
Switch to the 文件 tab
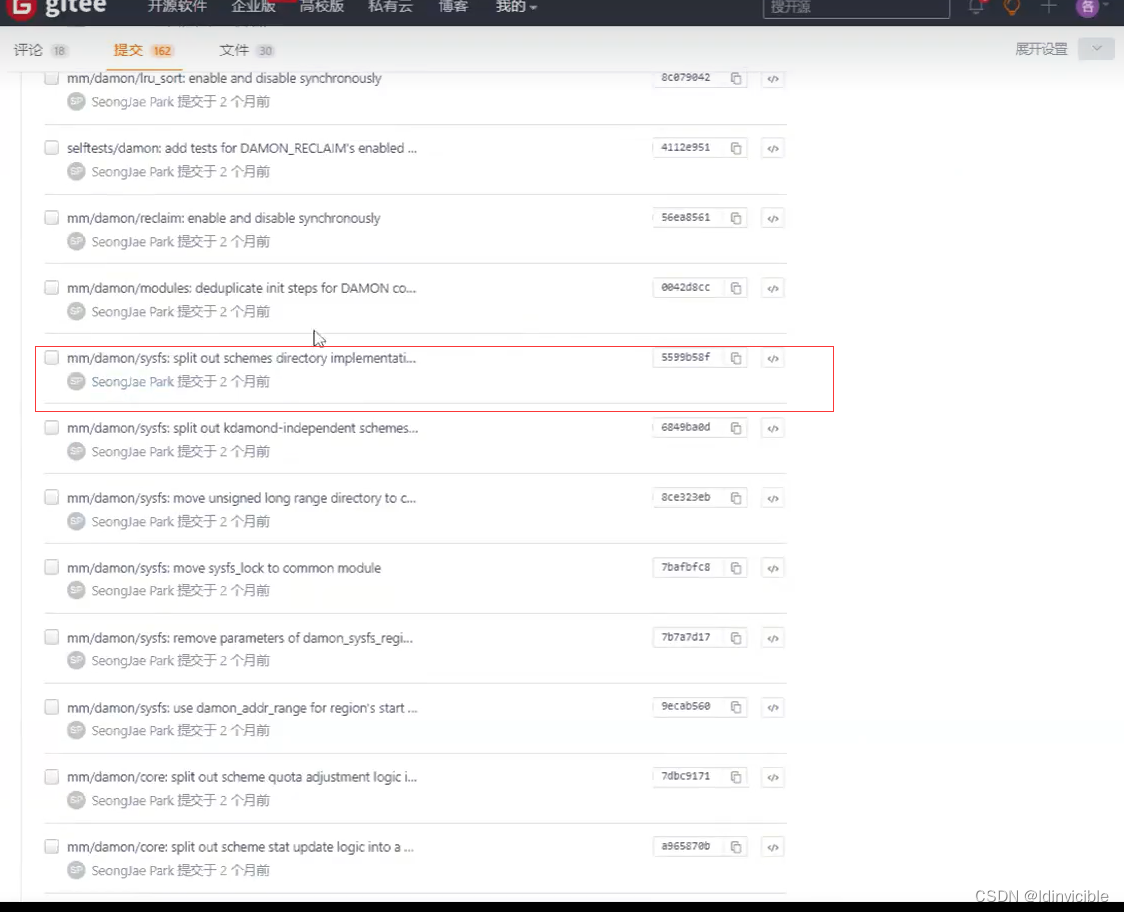coord(234,50)
